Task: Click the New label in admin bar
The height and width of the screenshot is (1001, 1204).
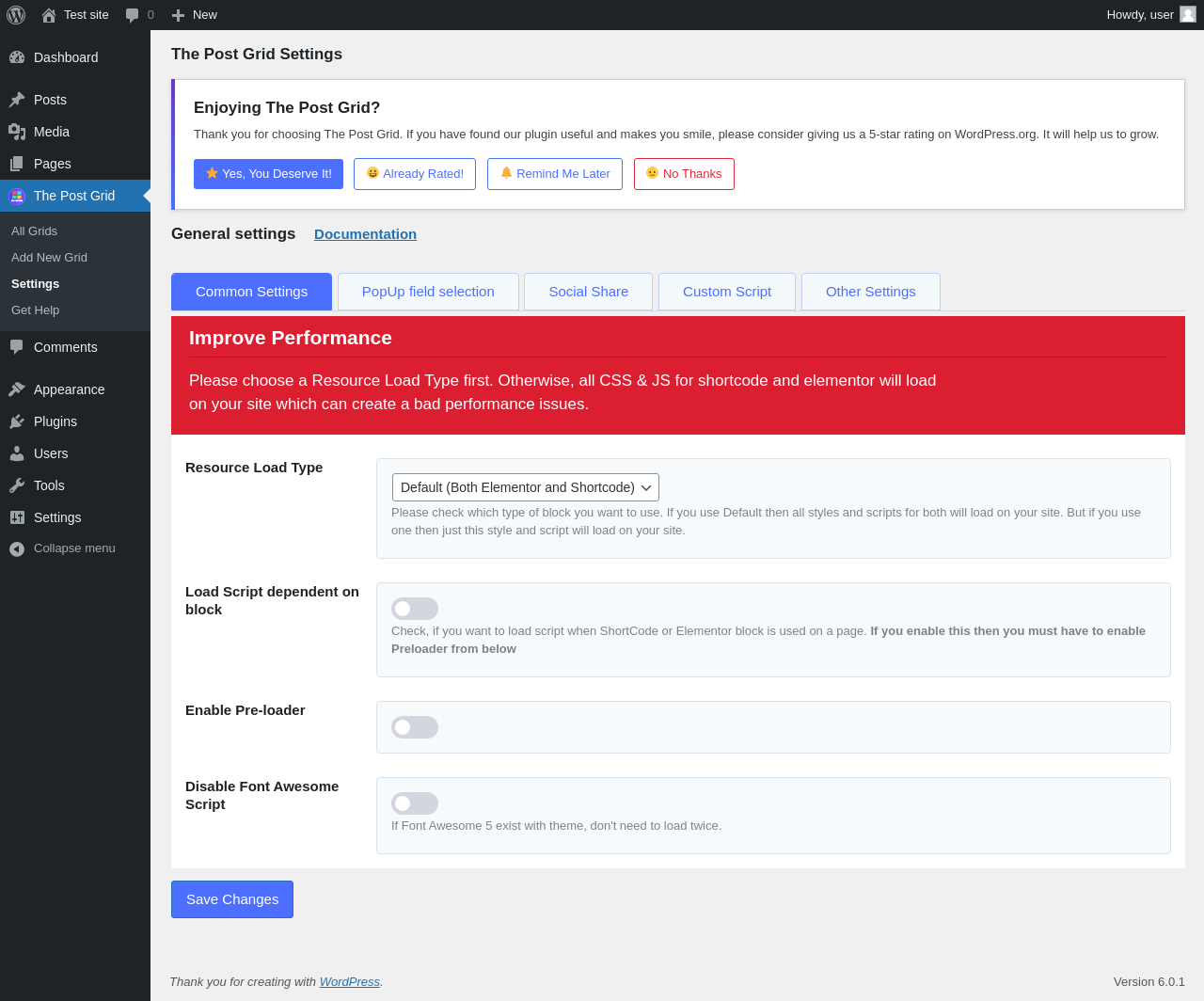Action: click(x=205, y=15)
